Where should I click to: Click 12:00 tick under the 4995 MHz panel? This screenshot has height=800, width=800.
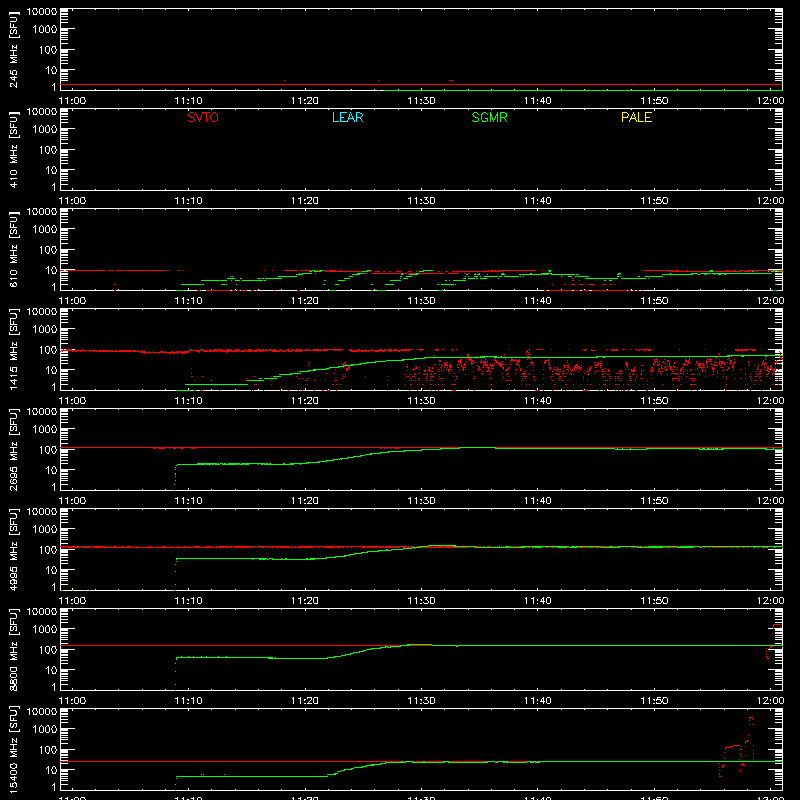coord(770,601)
